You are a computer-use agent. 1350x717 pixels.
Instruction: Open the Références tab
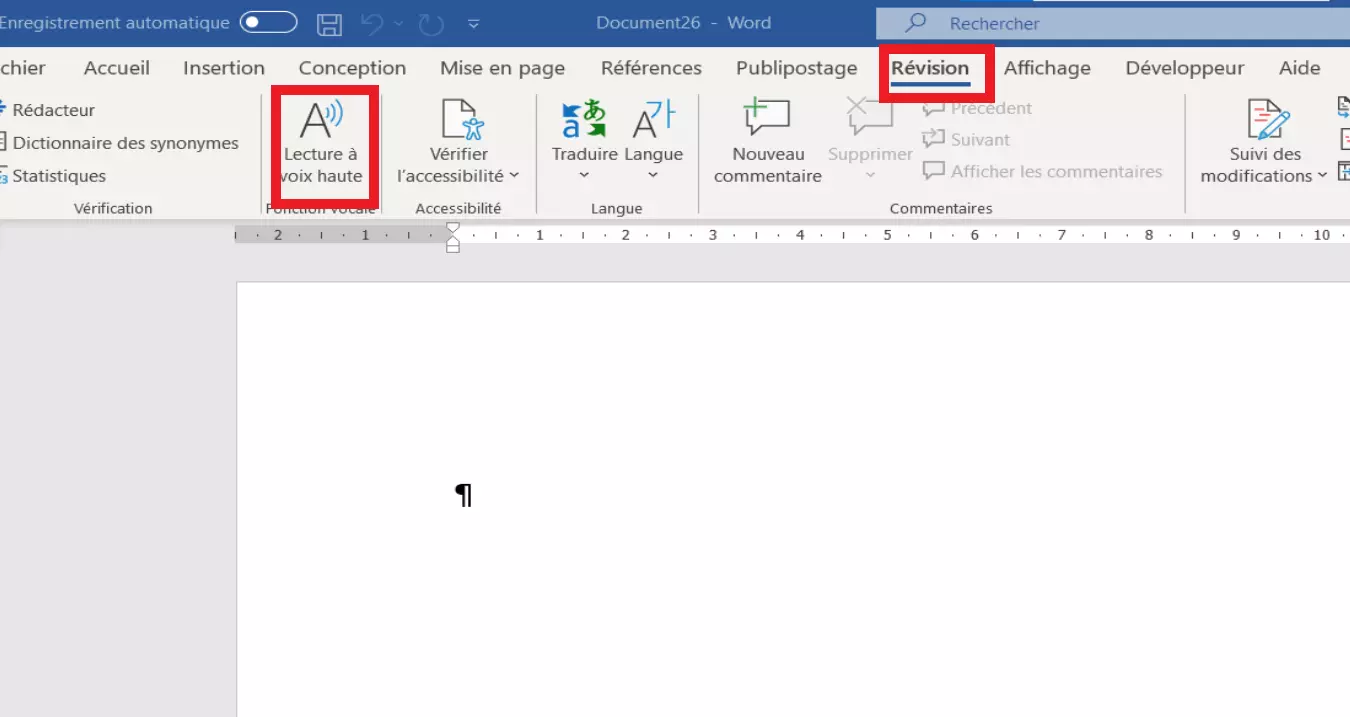(x=651, y=68)
